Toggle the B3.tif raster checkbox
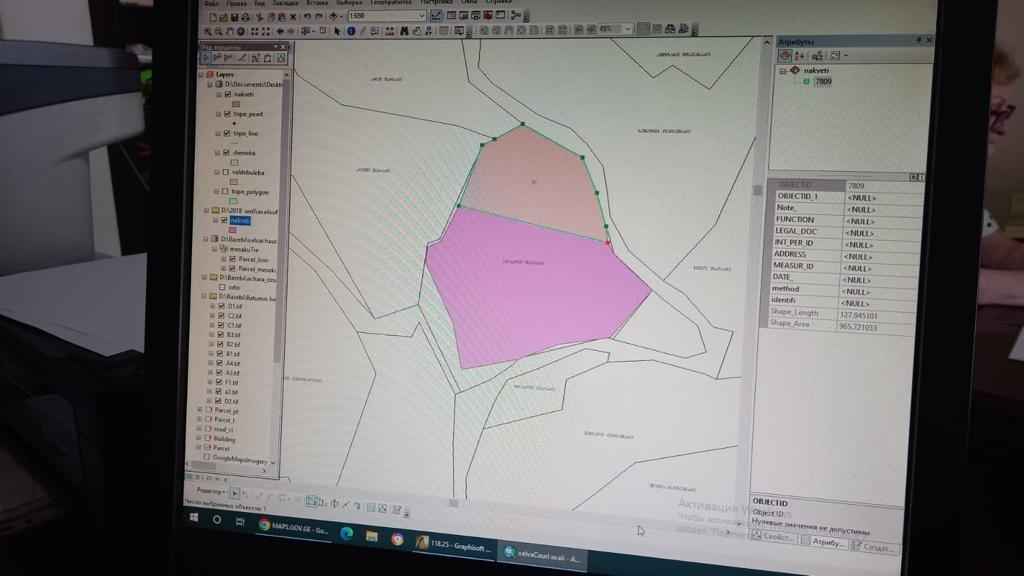 220,334
